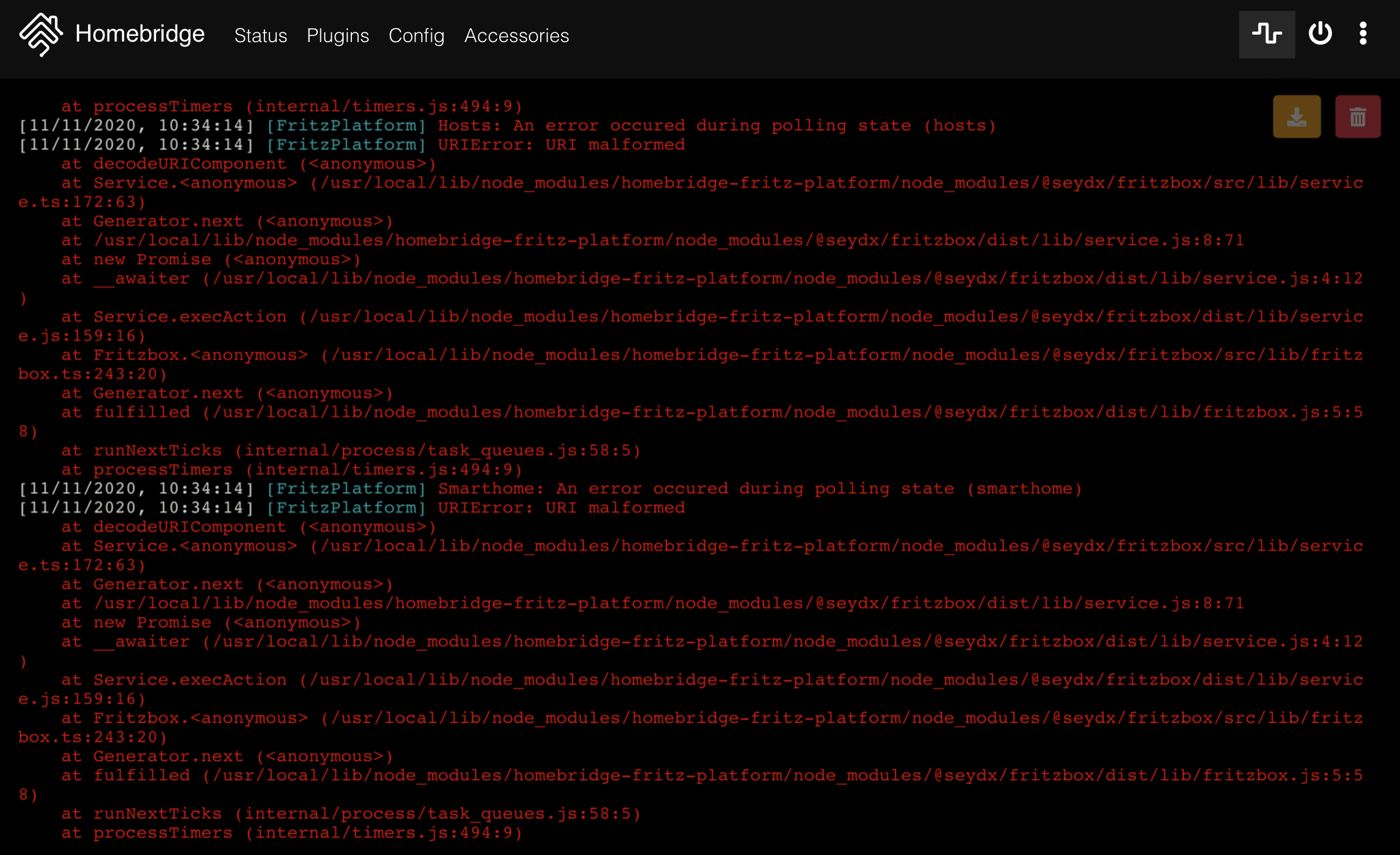Click a 10:34:14 timestamp entry
Screen dimensions: 1400x855
(x=134, y=125)
